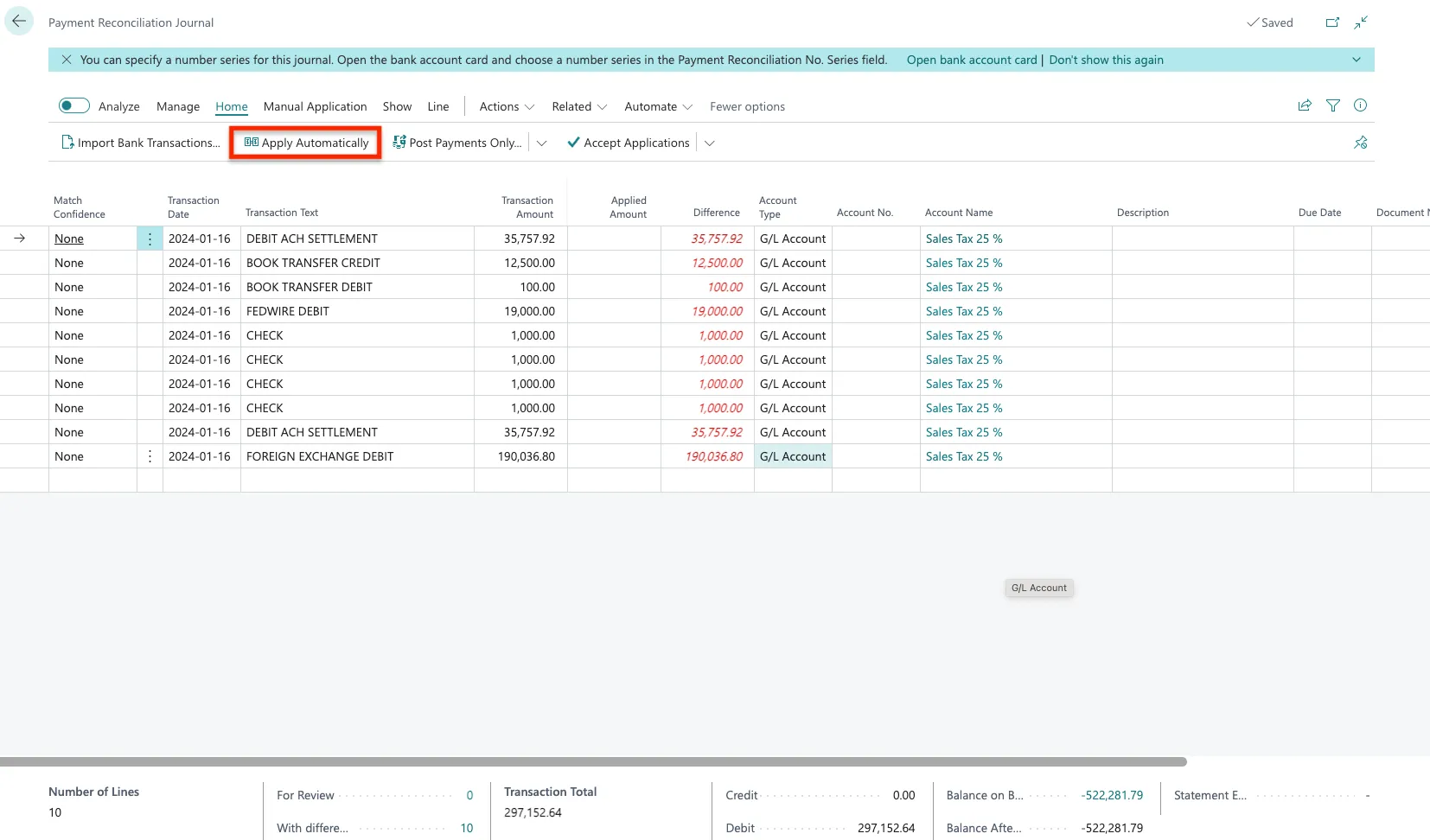Screen dimensions: 1430x840
Task: Expand the Automate dropdown
Action: click(x=659, y=106)
